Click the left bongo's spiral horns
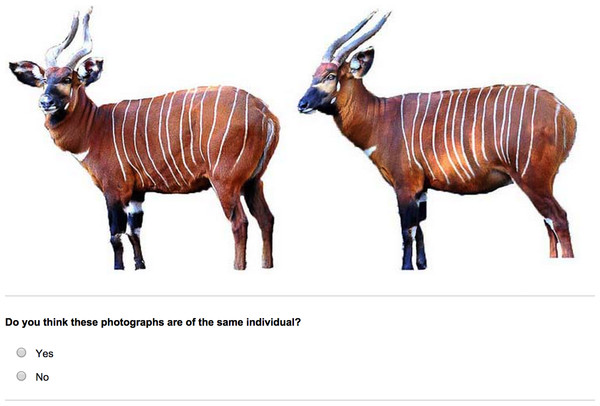 70,38
